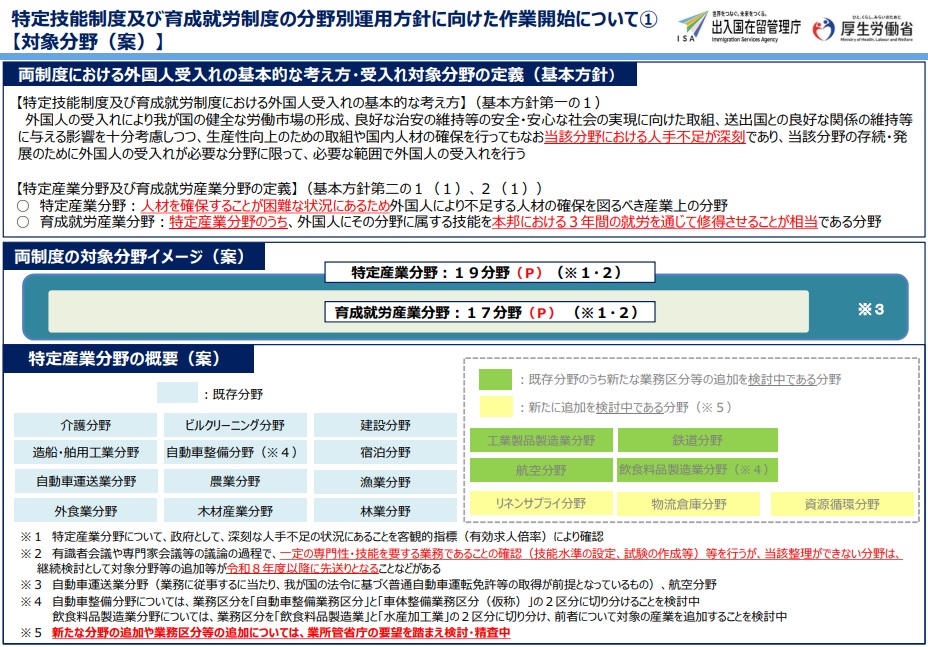Viewport: 928px width, 647px height.
Task: Select the green 鉄道分野 box
Action: (x=697, y=440)
